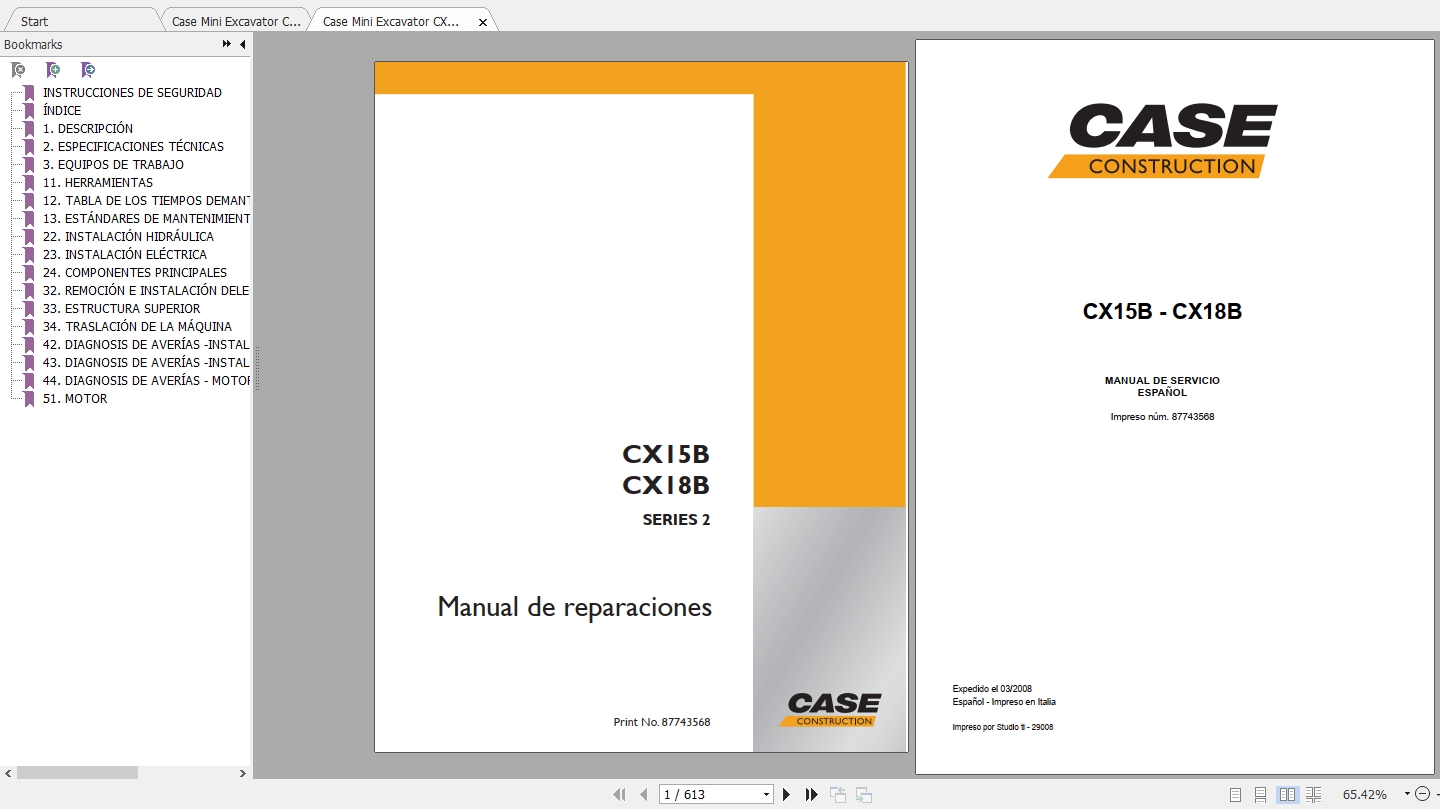The width and height of the screenshot is (1440, 809).
Task: Toggle the two-page facing view
Action: tap(1287, 795)
